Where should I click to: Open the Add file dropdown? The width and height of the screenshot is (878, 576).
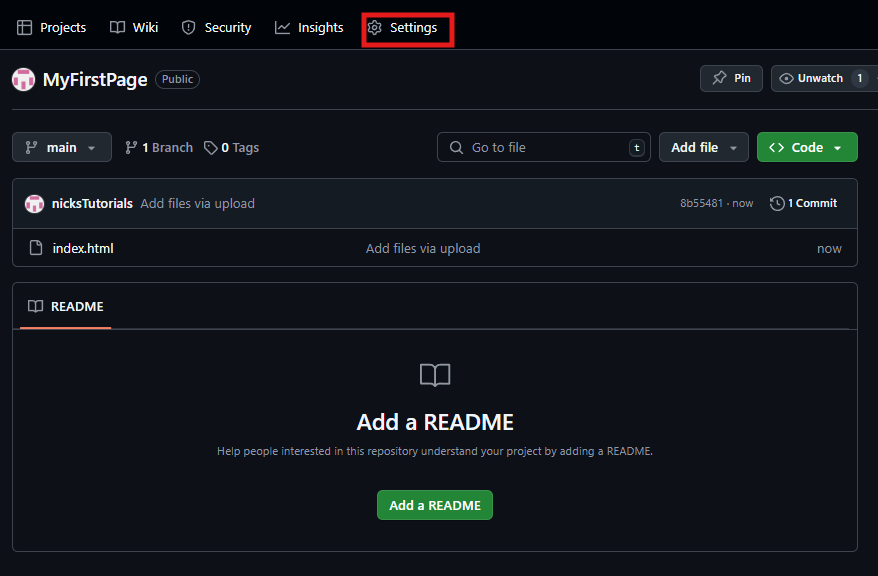tap(704, 147)
